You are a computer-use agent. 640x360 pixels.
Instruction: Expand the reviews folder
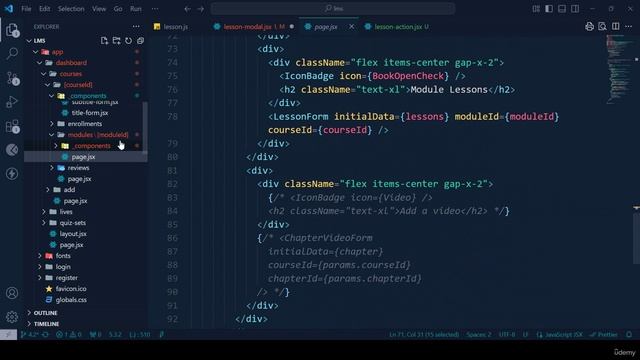[x=52, y=168]
